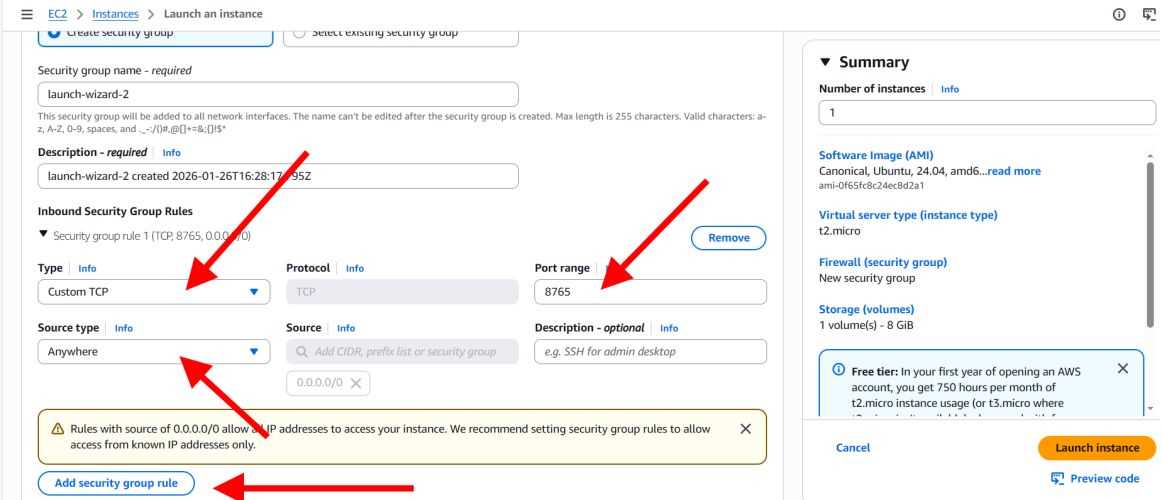This screenshot has width=1162, height=500.
Task: Collapse Security group rule 1 section
Action: click(x=42, y=234)
